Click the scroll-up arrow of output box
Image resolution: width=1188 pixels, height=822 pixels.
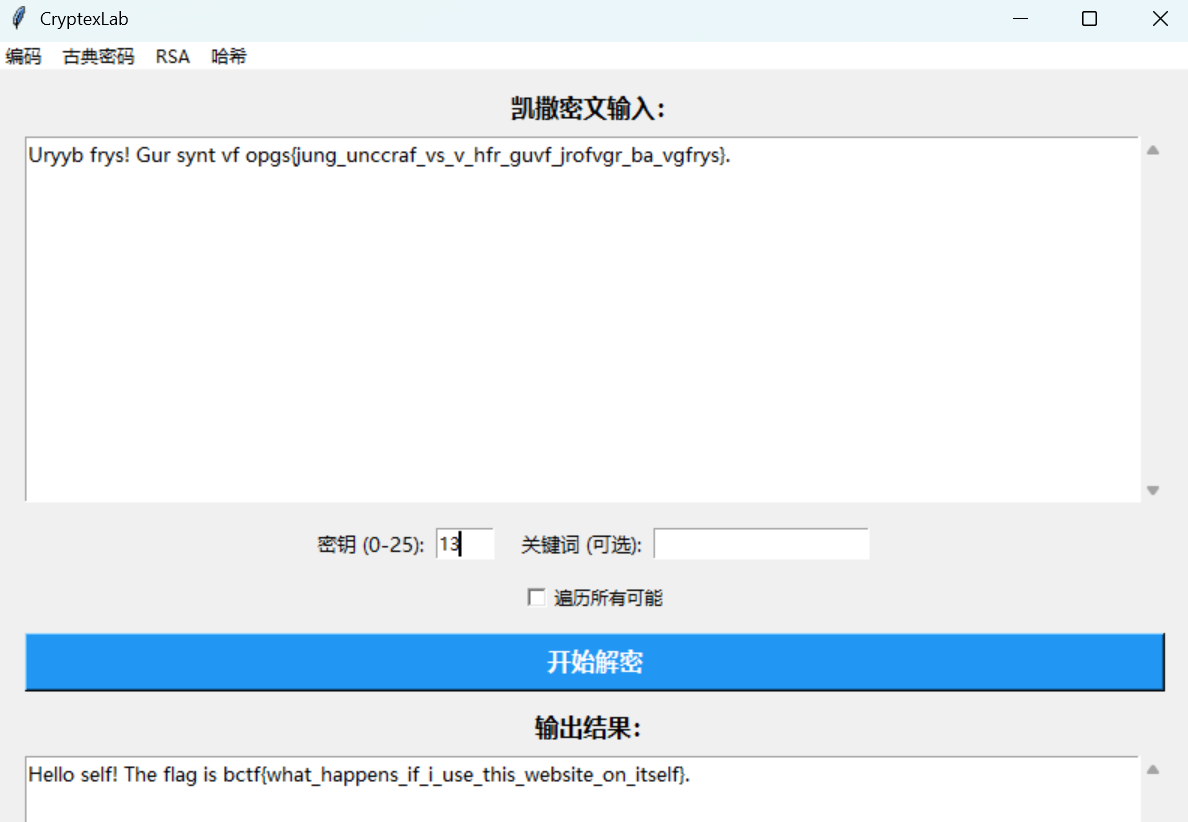point(1152,770)
